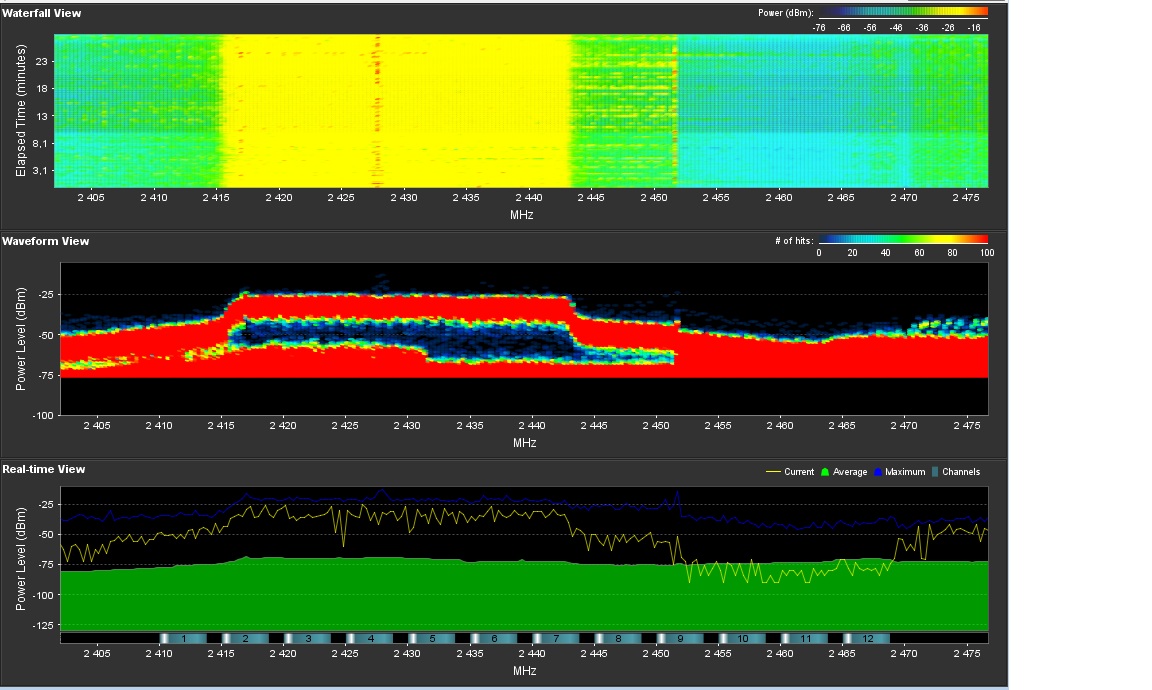The height and width of the screenshot is (690, 1152).
Task: Click the -100 tick in Waveform View
Action: [x=43, y=415]
